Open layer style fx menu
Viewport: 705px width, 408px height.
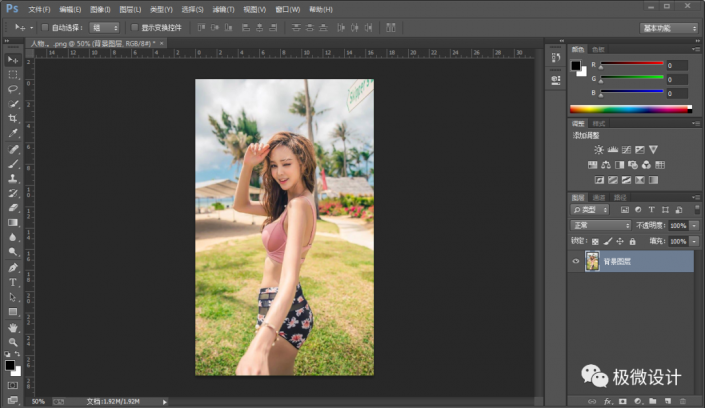coord(607,401)
